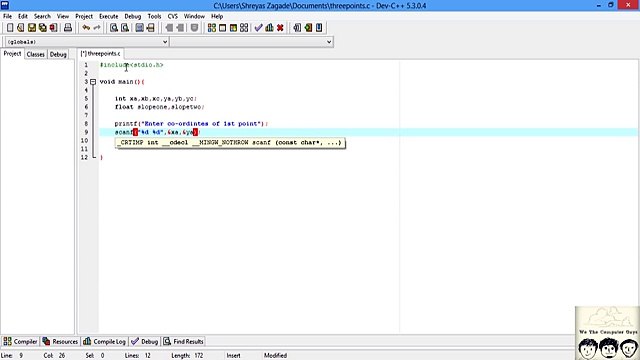
Task: Open the Debug bottom panel tab
Action: coord(144,342)
